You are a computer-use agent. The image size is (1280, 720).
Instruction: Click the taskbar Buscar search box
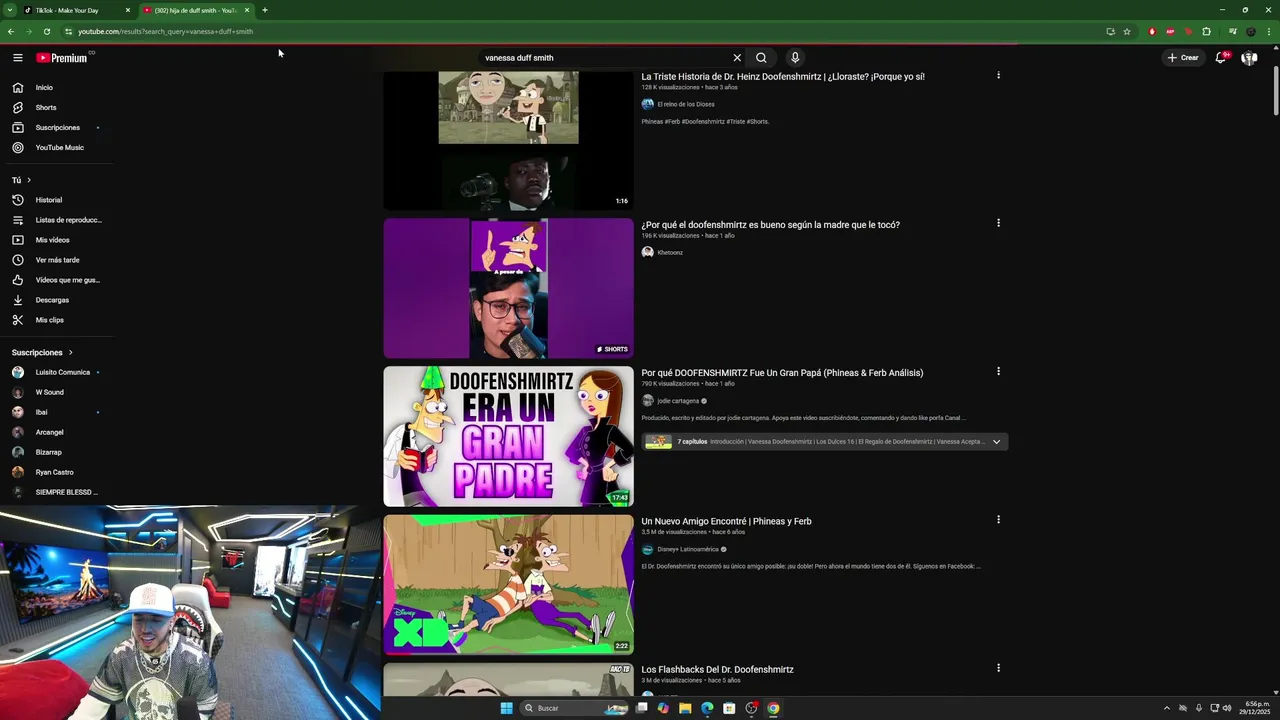pyautogui.click(x=575, y=708)
